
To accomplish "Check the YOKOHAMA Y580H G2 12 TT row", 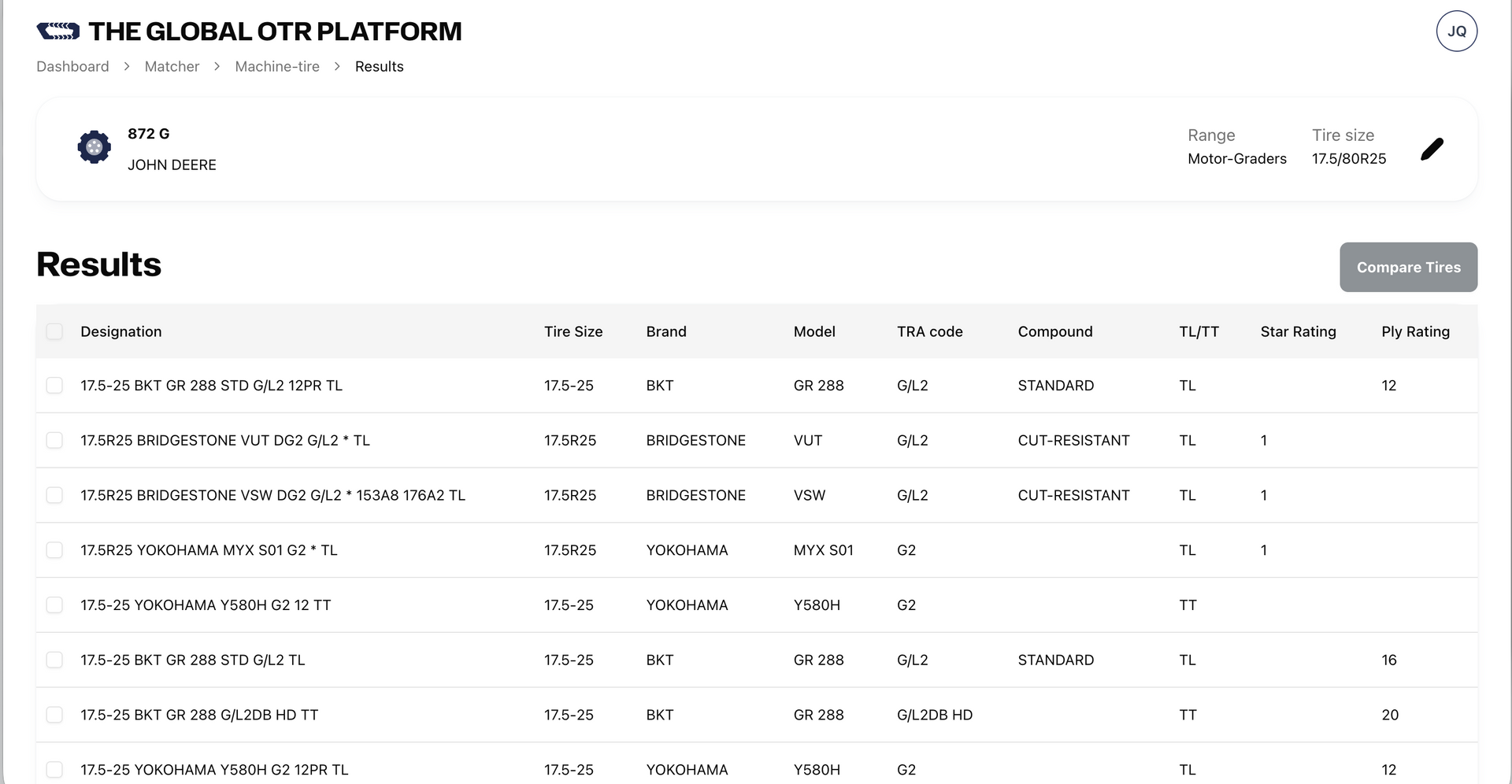I will (x=54, y=605).
